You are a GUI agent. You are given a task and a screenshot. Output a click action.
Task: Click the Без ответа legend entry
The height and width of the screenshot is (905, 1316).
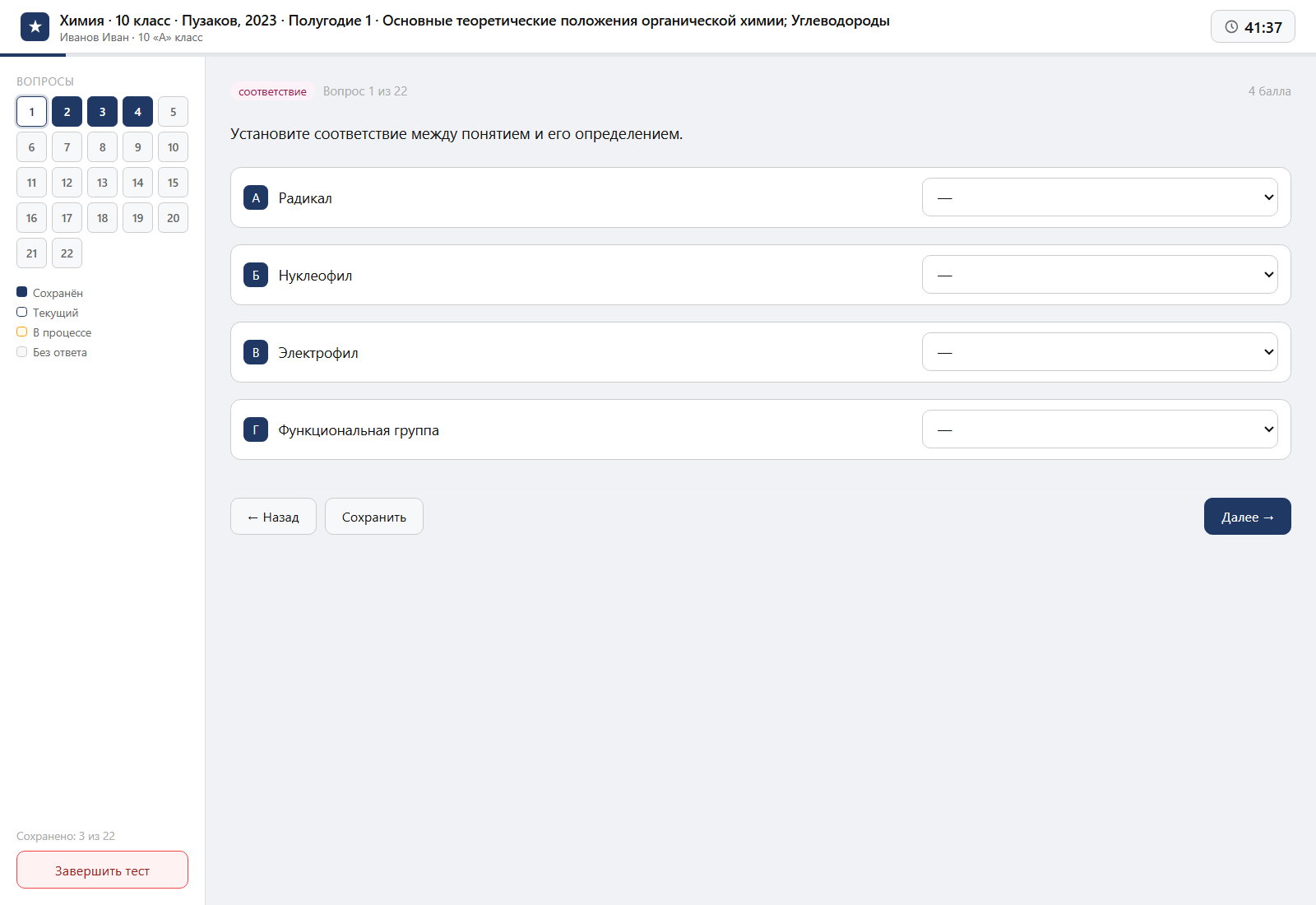52,352
